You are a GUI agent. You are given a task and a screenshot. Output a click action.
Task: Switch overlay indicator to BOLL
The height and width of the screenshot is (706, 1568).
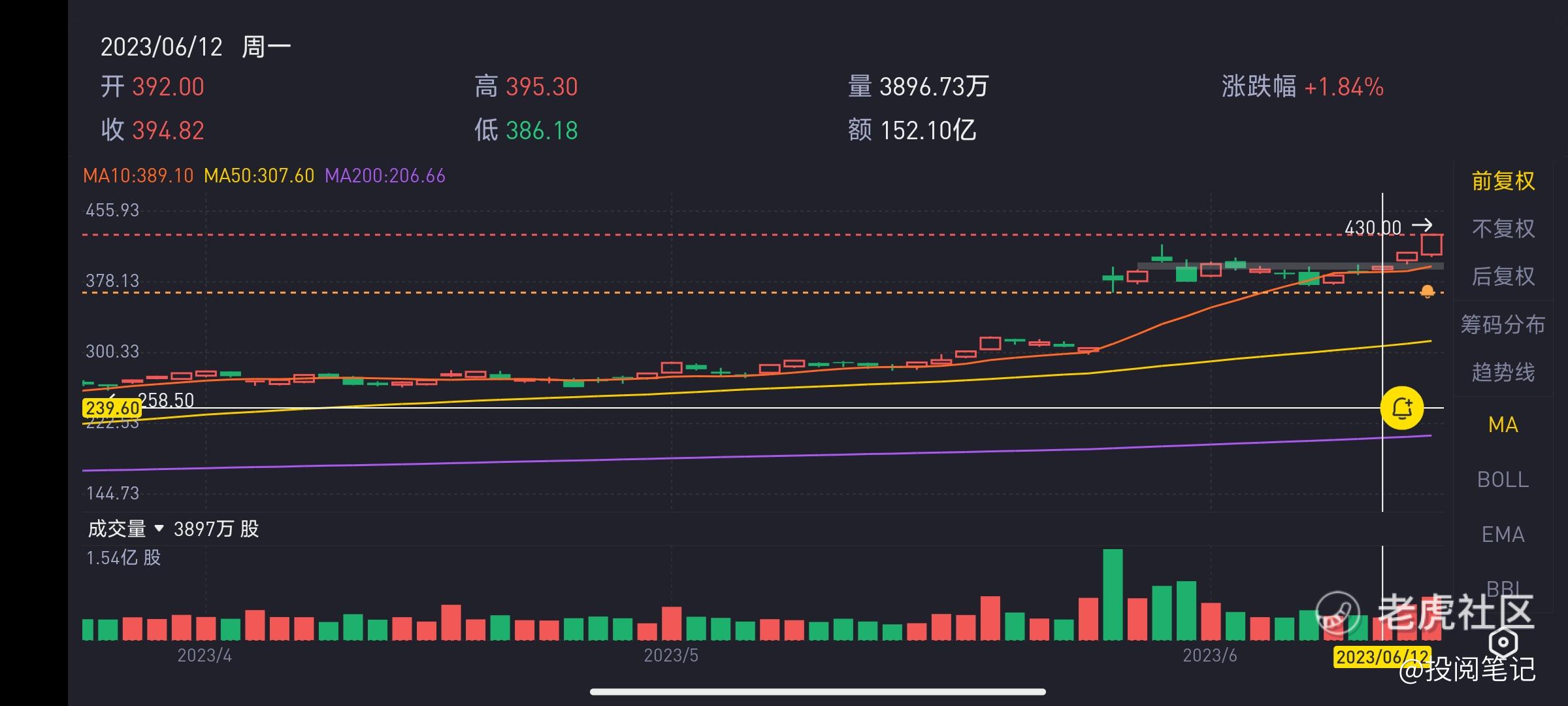pos(1502,480)
